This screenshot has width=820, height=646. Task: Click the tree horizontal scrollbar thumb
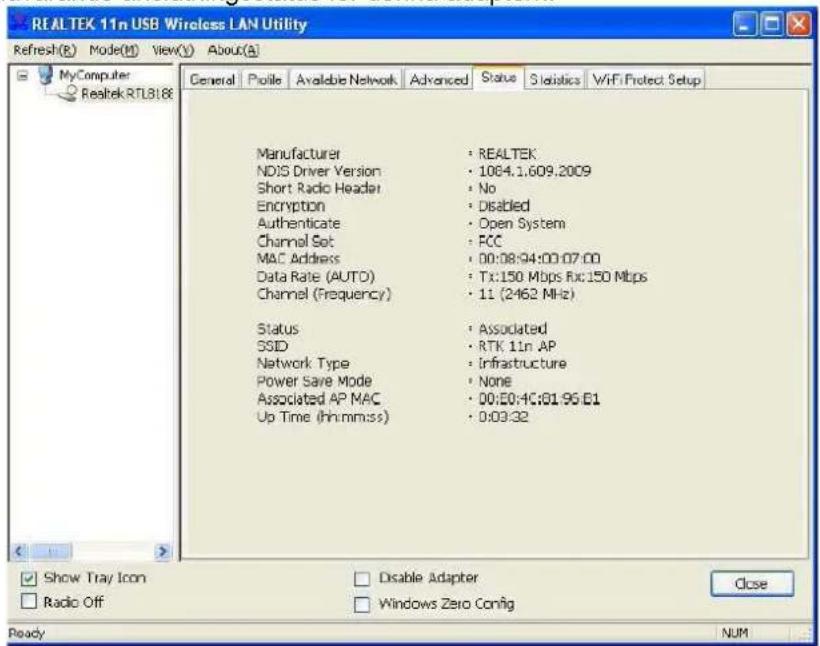pyautogui.click(x=51, y=551)
